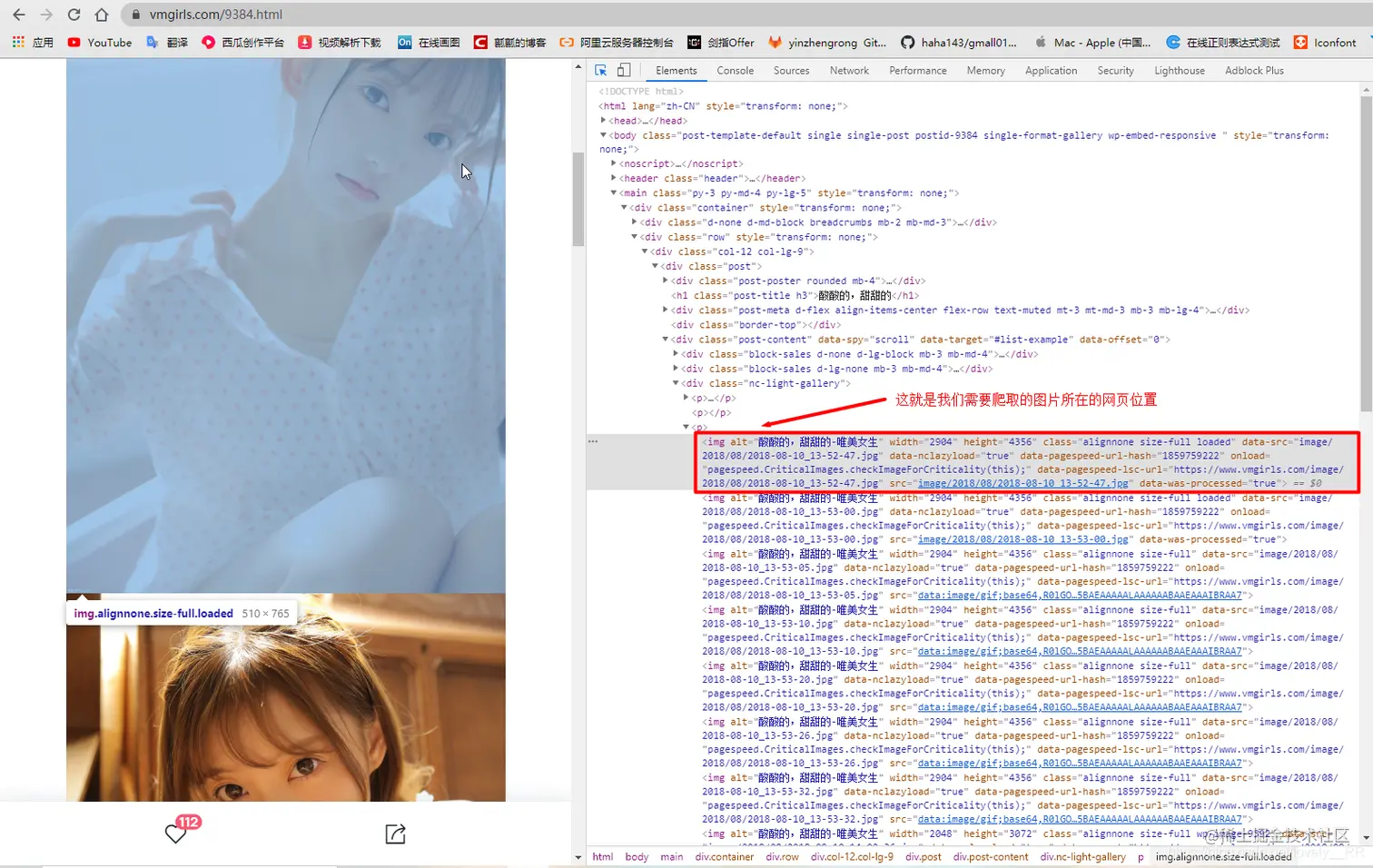Screen dimensions: 1373x868
Task: Like the post via heart icon
Action: [x=176, y=833]
